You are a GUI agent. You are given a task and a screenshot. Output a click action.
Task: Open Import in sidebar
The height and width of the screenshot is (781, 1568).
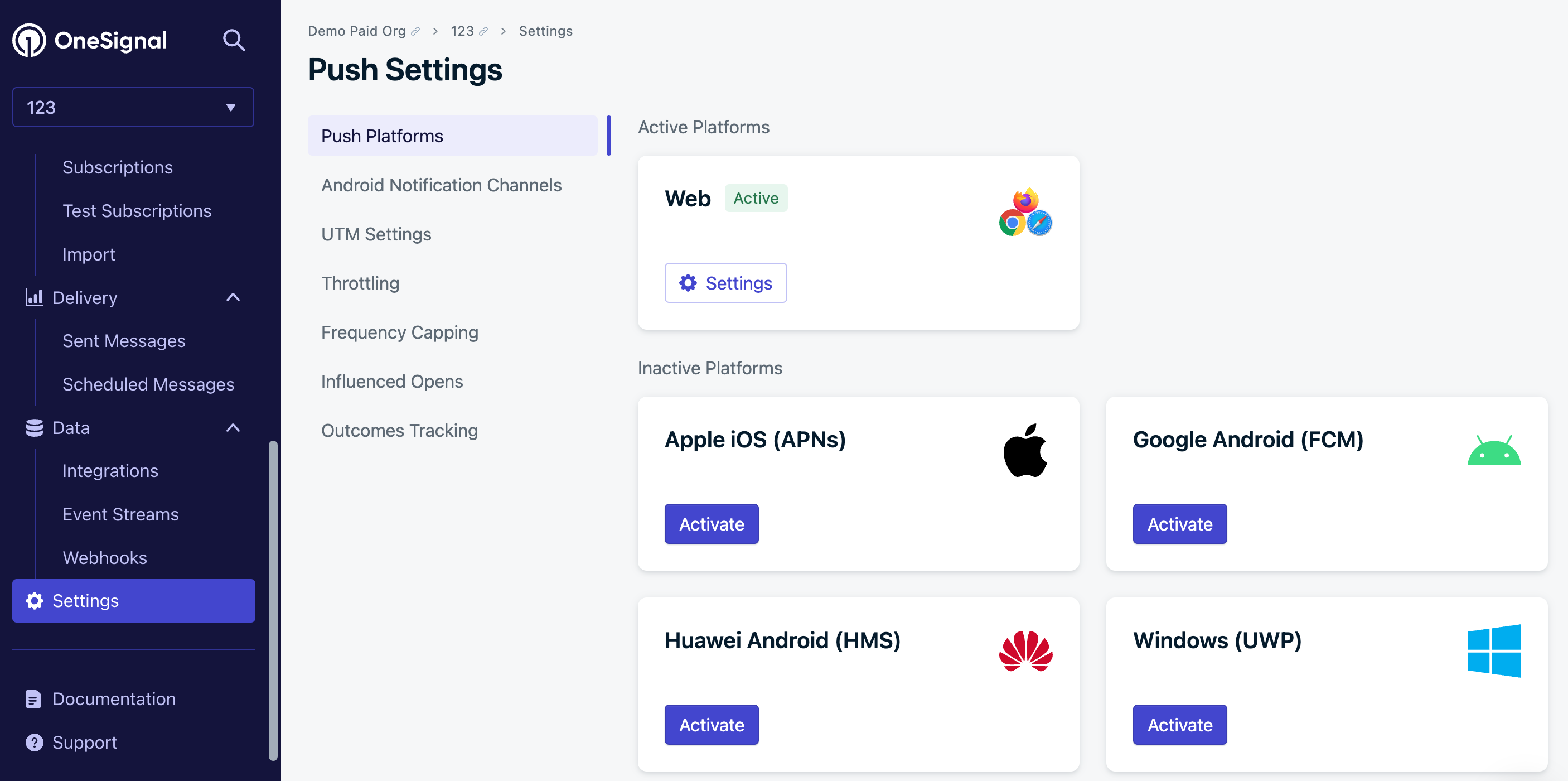[89, 254]
